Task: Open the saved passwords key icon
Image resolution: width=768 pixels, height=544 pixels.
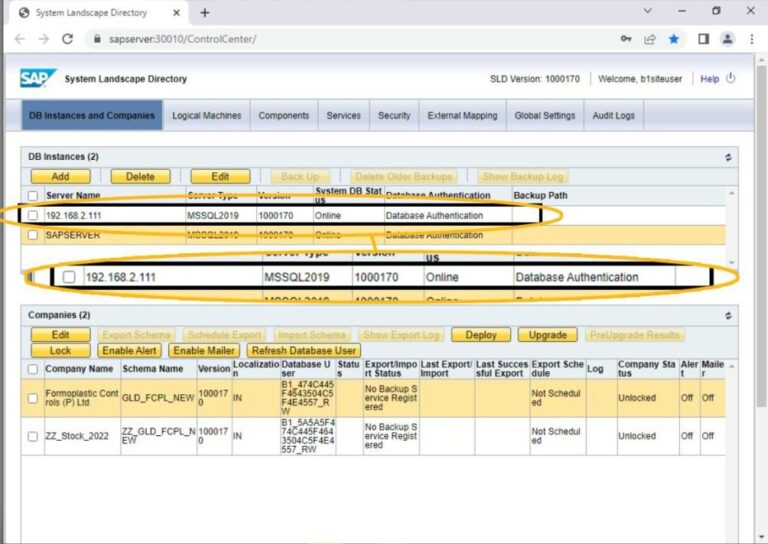Action: 626,39
